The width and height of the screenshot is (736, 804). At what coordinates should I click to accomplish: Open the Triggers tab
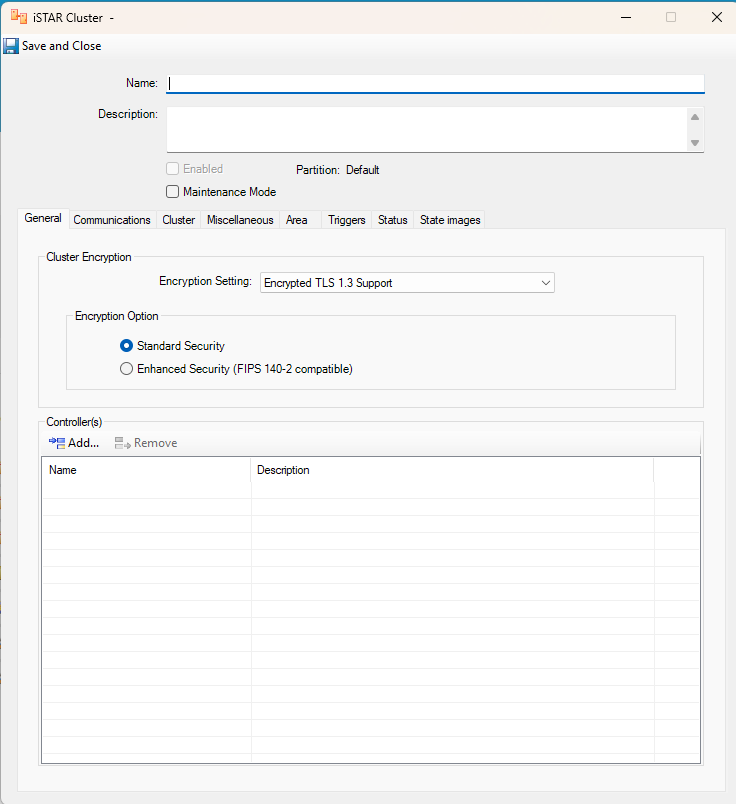(x=347, y=220)
